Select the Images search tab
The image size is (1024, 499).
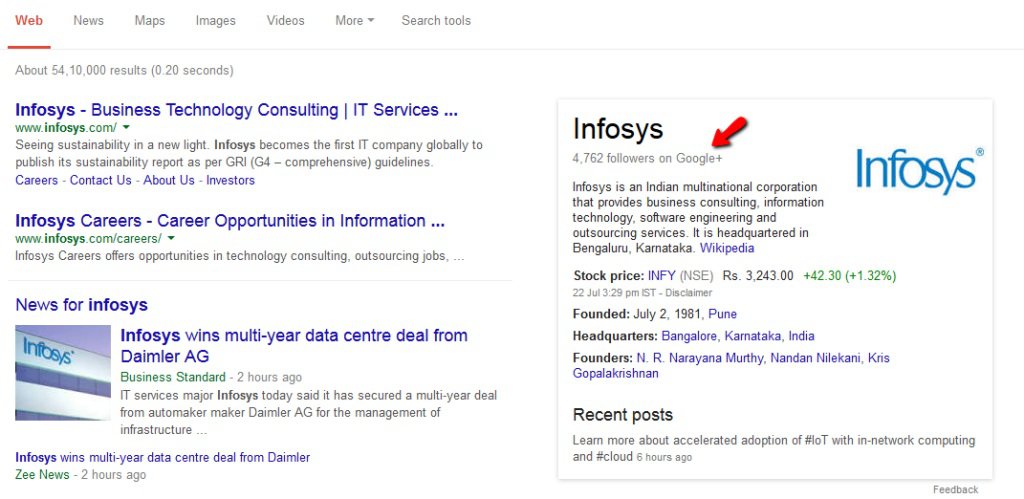pyautogui.click(x=216, y=21)
